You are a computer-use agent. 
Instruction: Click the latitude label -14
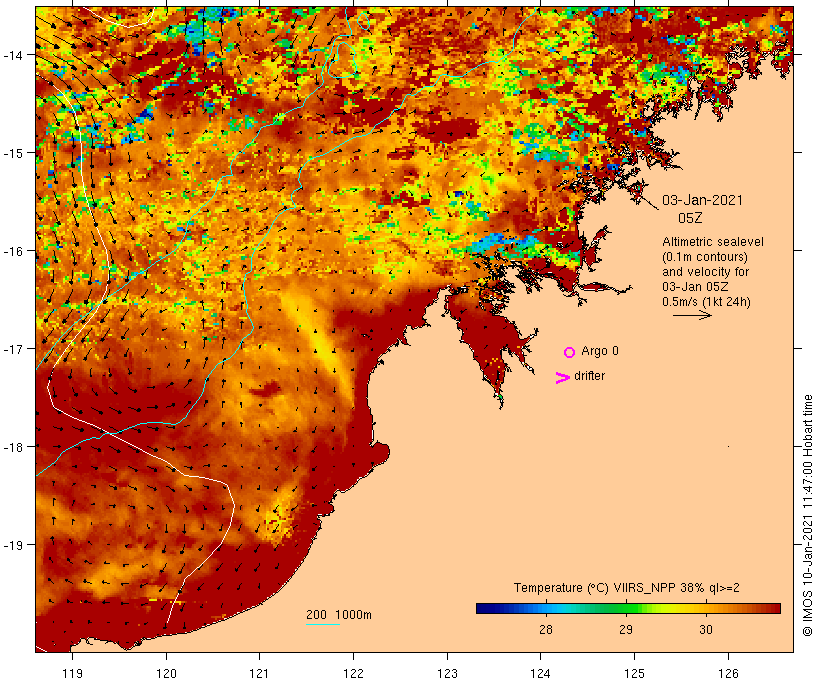point(12,55)
